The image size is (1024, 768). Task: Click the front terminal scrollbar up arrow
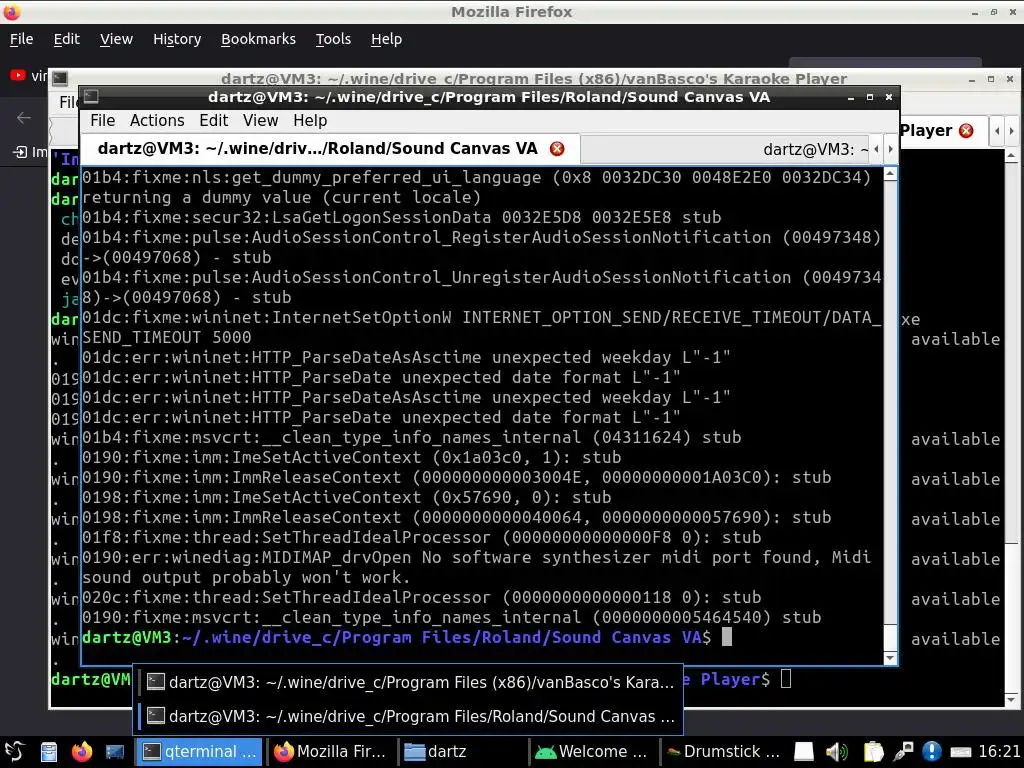point(890,174)
